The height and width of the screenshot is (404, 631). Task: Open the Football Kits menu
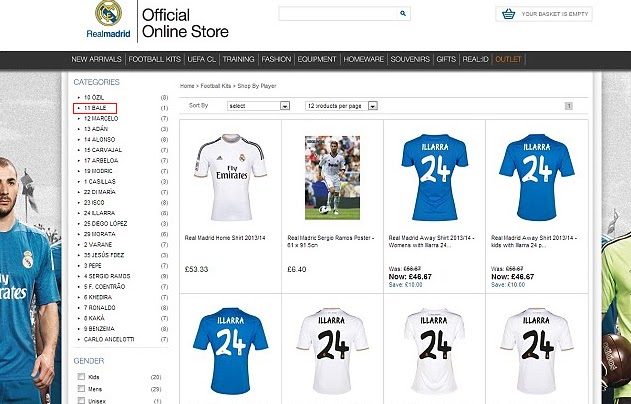point(155,59)
